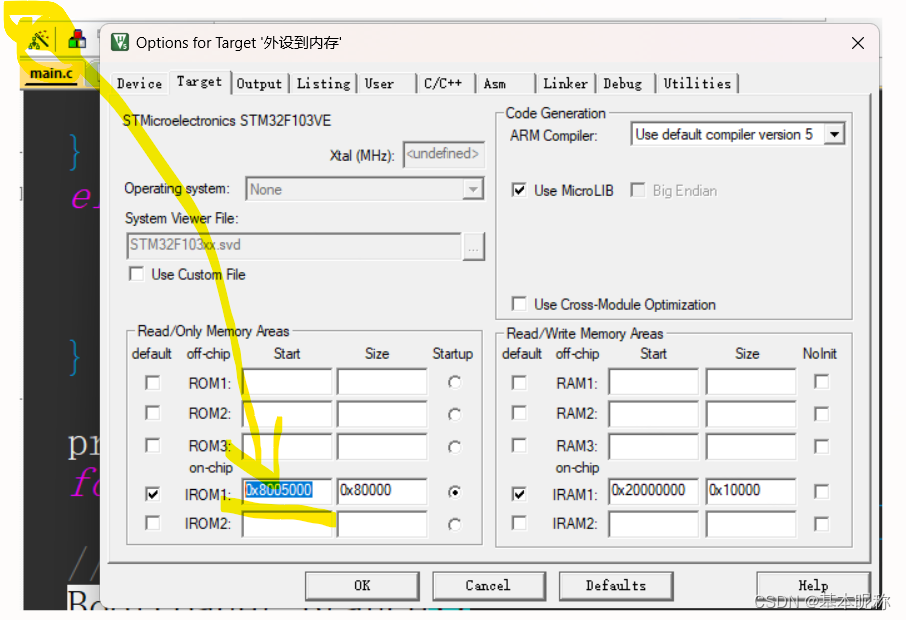This screenshot has width=906, height=620.
Task: Open the Utilities tab
Action: [x=697, y=84]
